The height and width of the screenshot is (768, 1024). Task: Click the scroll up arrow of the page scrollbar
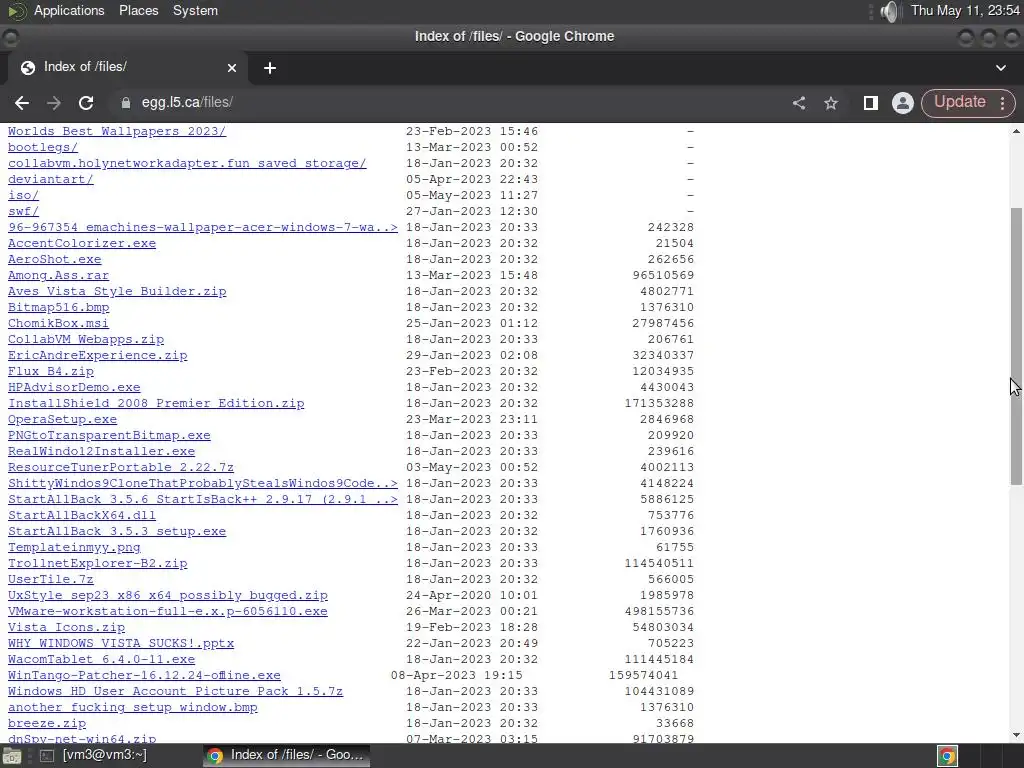coord(1016,131)
